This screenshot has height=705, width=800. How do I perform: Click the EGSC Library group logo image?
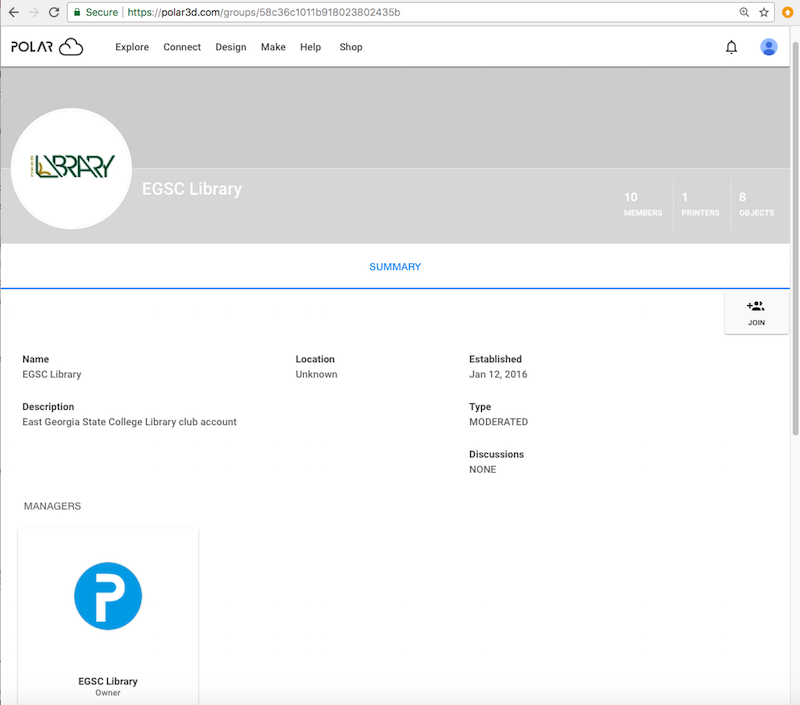[x=71, y=168]
